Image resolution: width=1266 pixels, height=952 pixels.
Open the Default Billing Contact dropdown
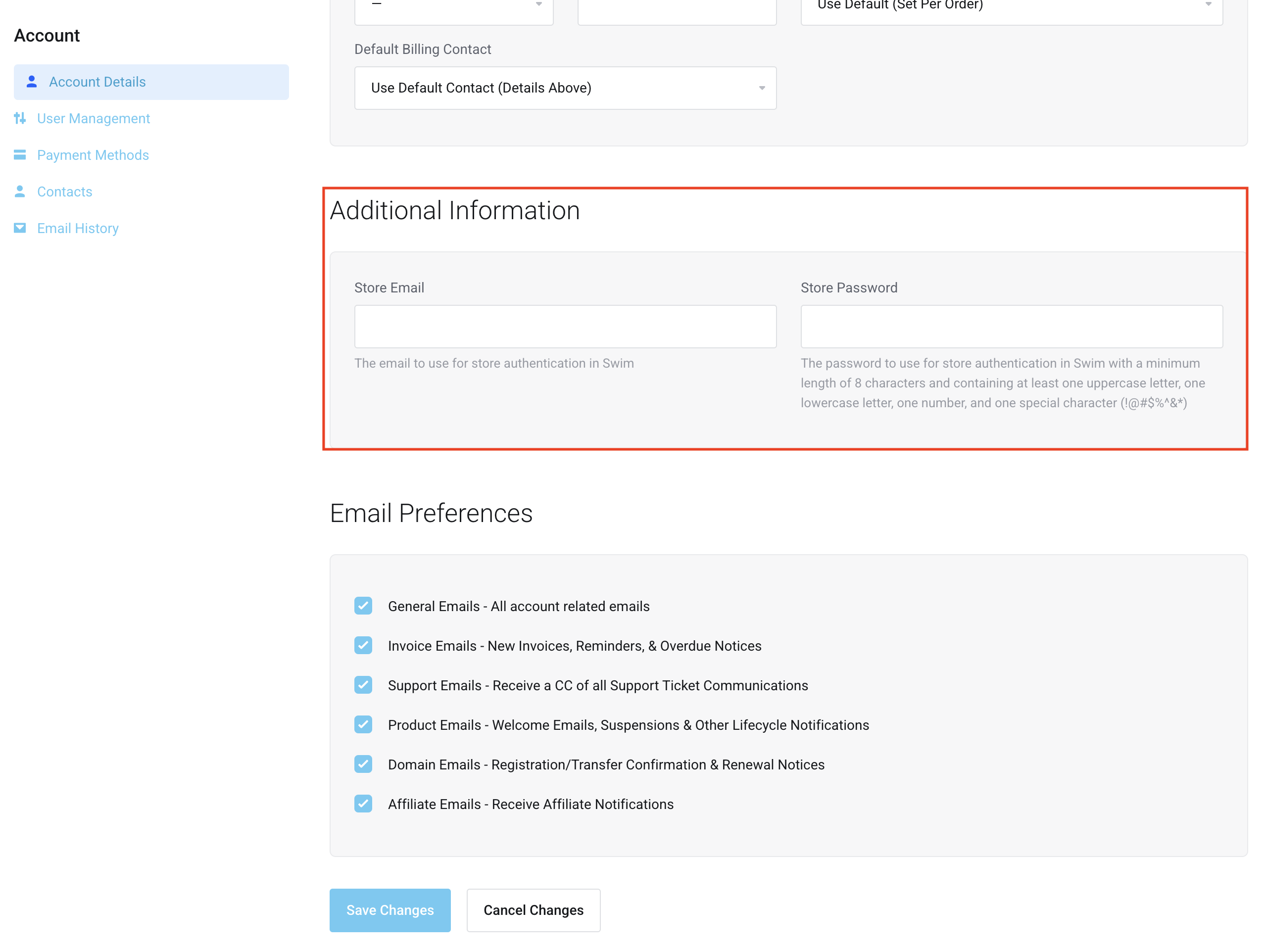tap(565, 88)
